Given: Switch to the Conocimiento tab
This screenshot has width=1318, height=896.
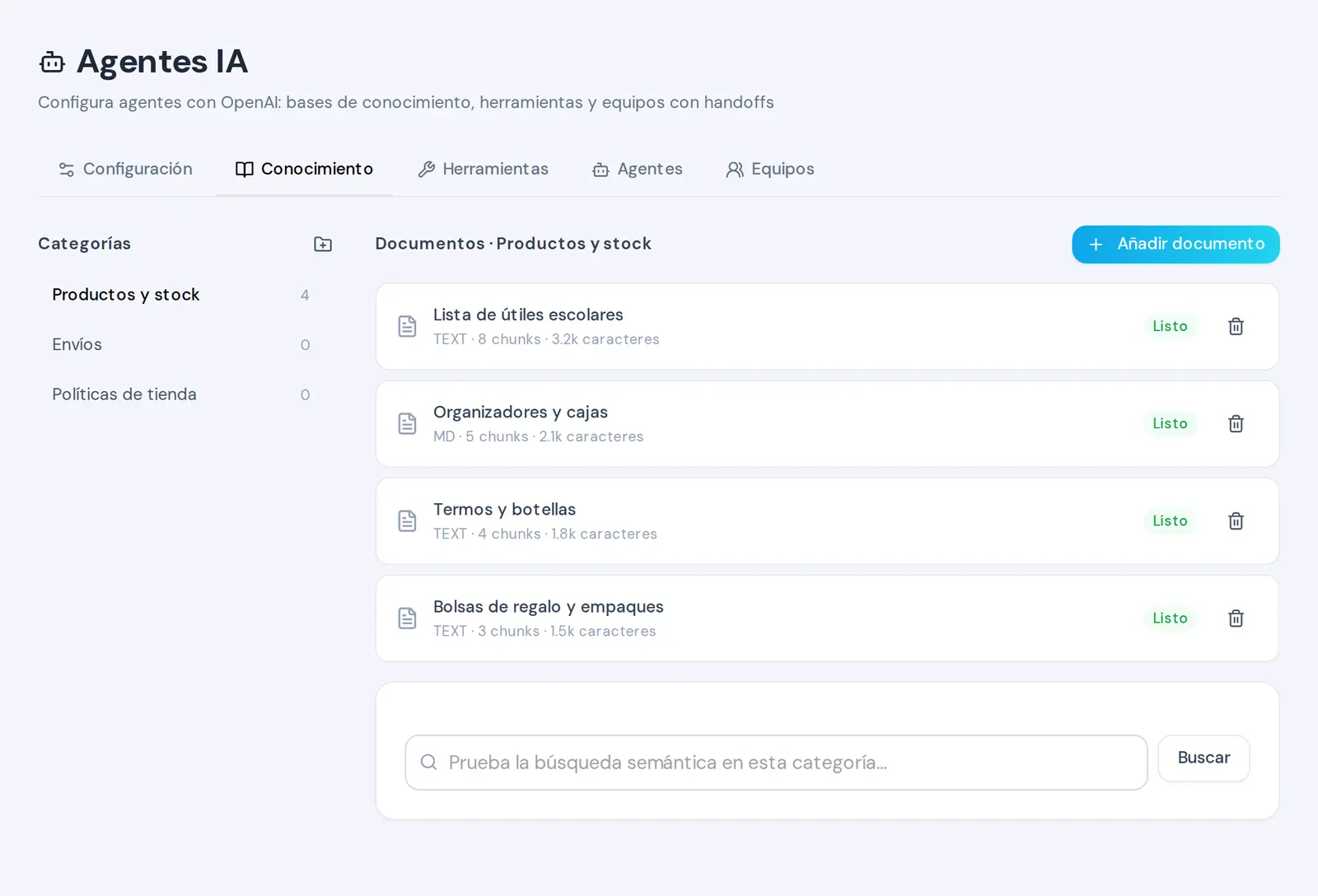Looking at the screenshot, I should 304,169.
